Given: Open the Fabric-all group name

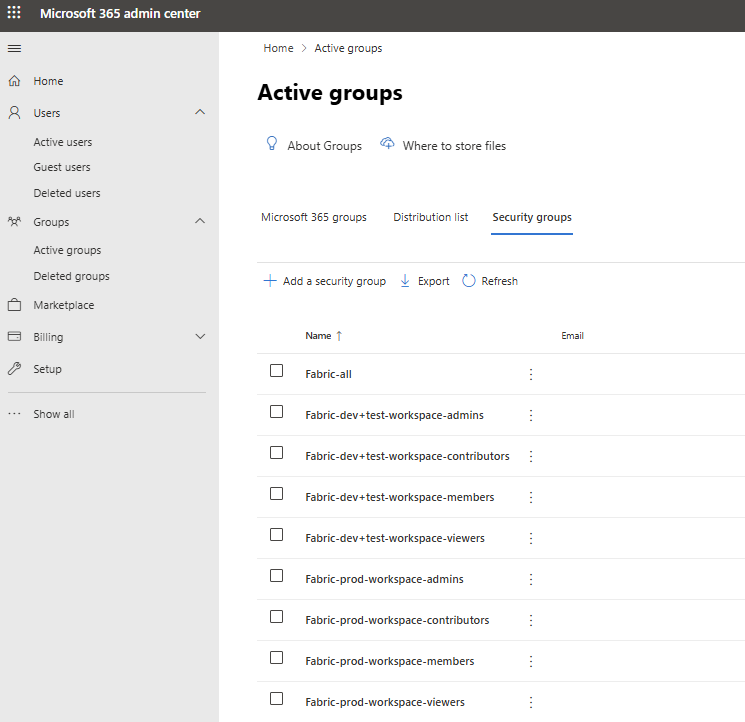Looking at the screenshot, I should 328,374.
